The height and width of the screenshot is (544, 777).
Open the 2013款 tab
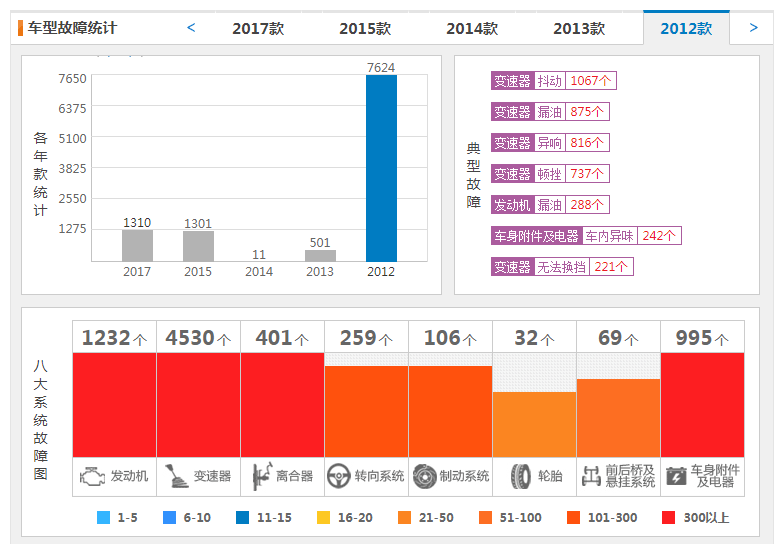pos(579,28)
